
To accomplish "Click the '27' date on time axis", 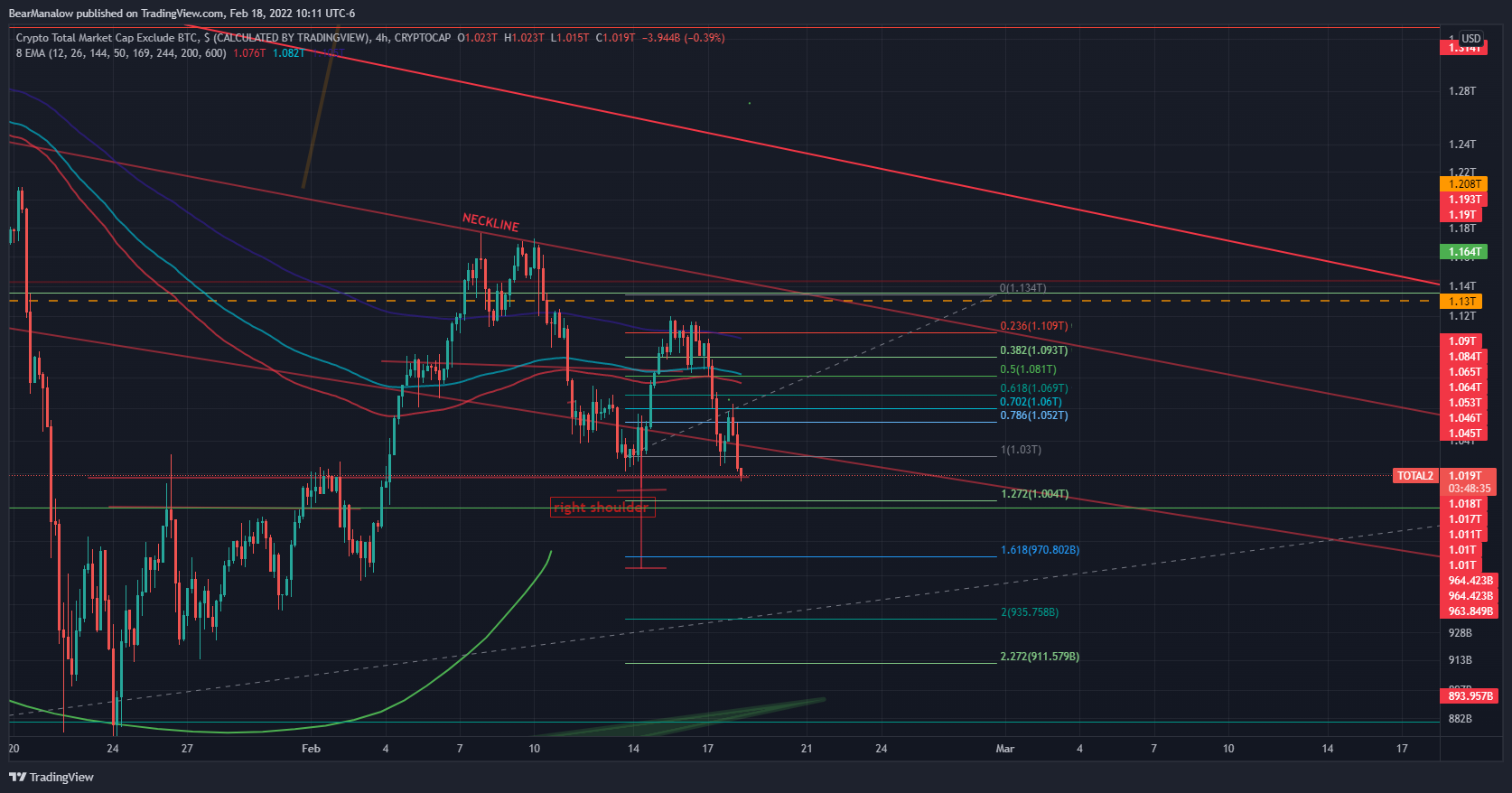I will [x=187, y=749].
